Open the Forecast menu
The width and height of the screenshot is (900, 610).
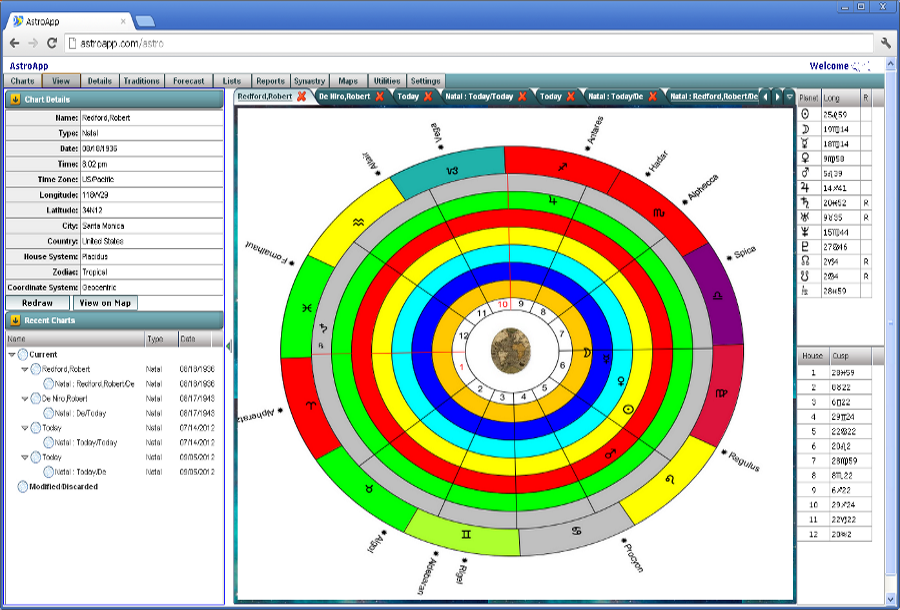pos(188,81)
